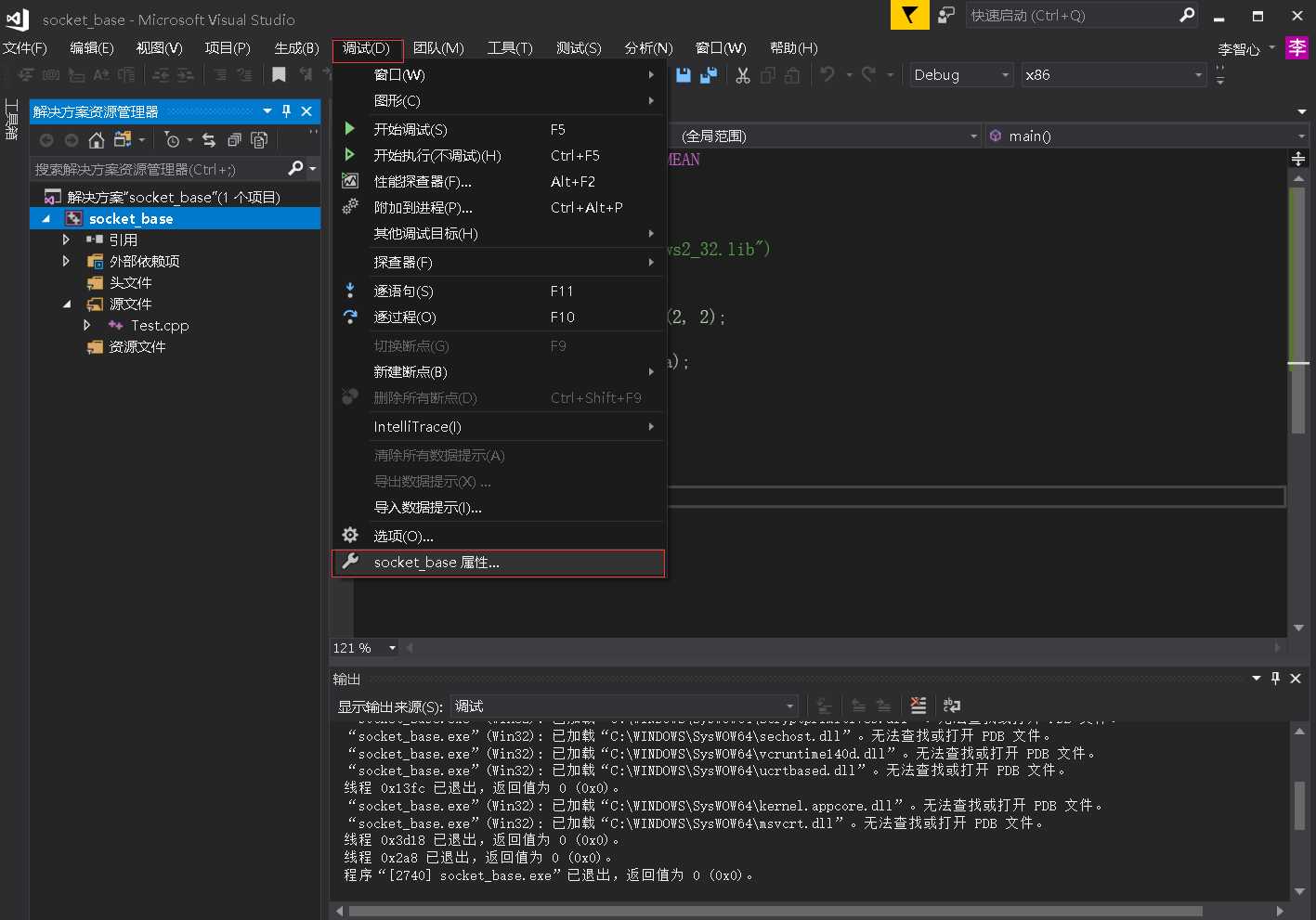This screenshot has height=920, width=1316.
Task: Open 新建断点(B) submenu
Action: click(499, 371)
